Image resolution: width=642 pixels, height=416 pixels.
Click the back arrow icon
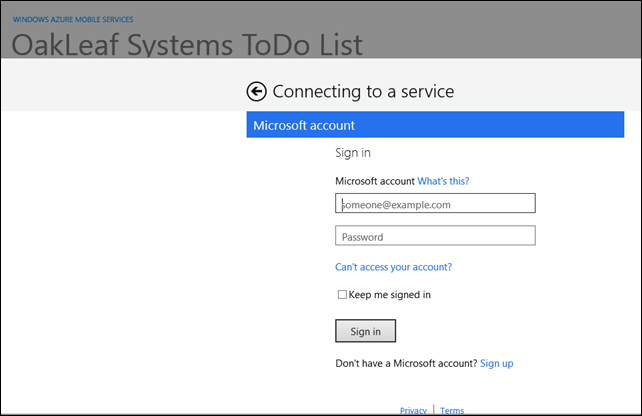[x=257, y=92]
